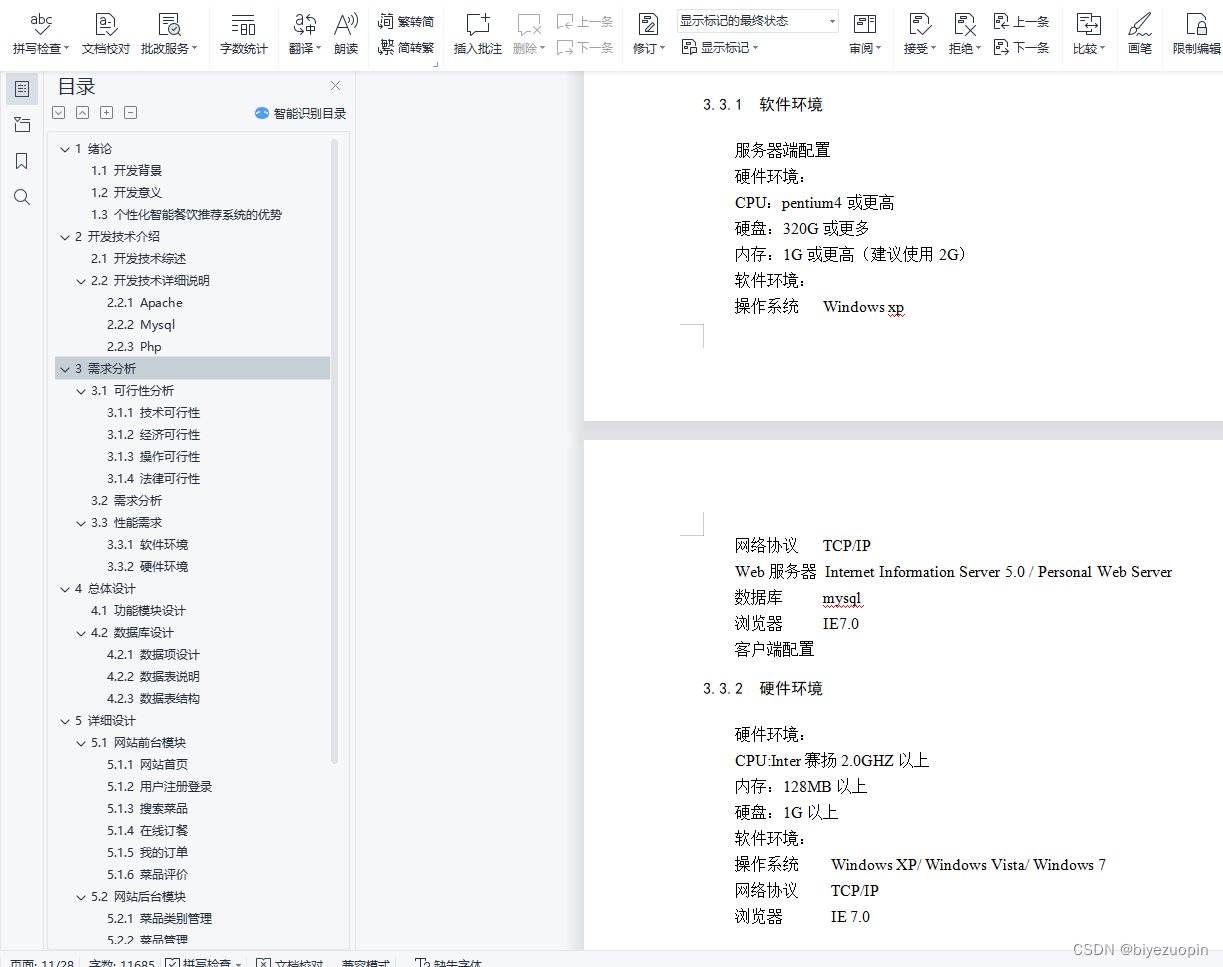Click '3.3.2 硬件环境' heading in document
Viewport: 1223px width, 967px height.
click(763, 688)
